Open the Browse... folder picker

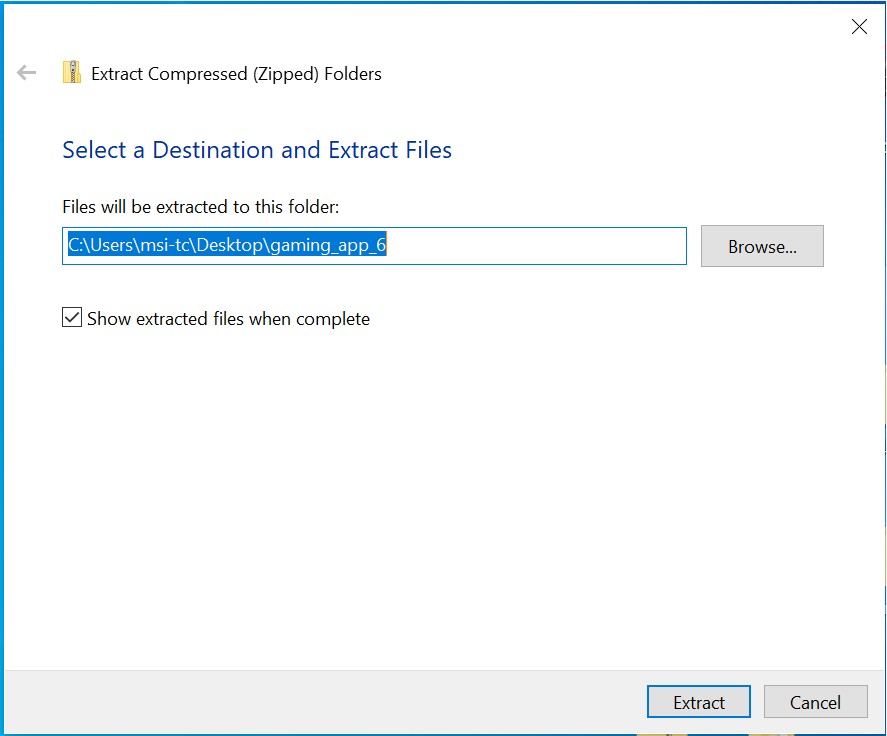(x=762, y=246)
